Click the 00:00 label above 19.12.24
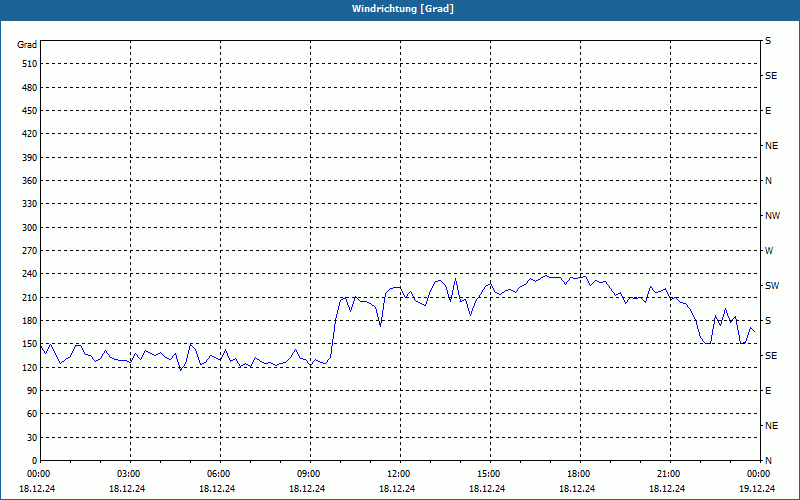 [x=759, y=474]
